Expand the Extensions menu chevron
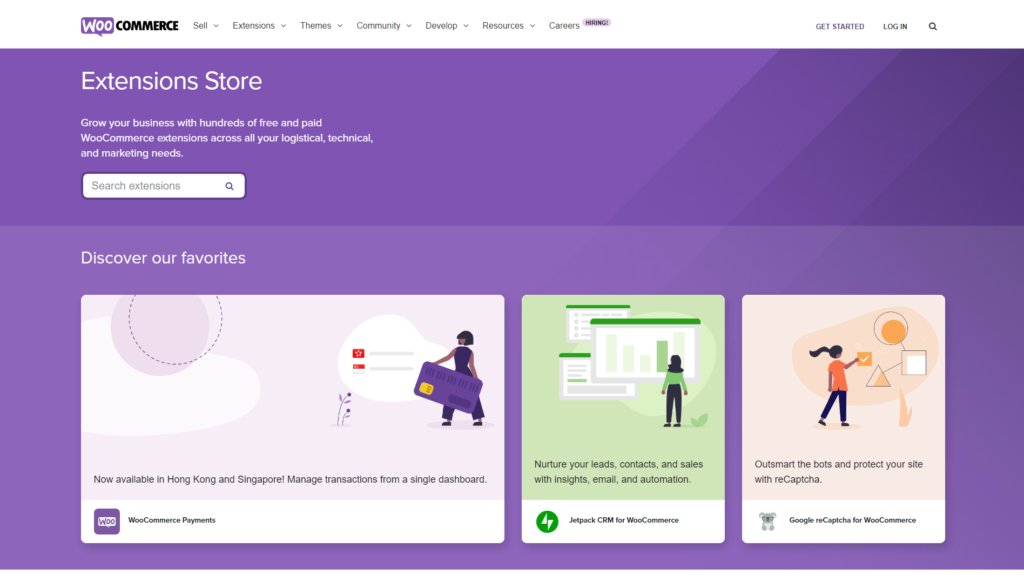The image size is (1024, 582). (x=283, y=26)
